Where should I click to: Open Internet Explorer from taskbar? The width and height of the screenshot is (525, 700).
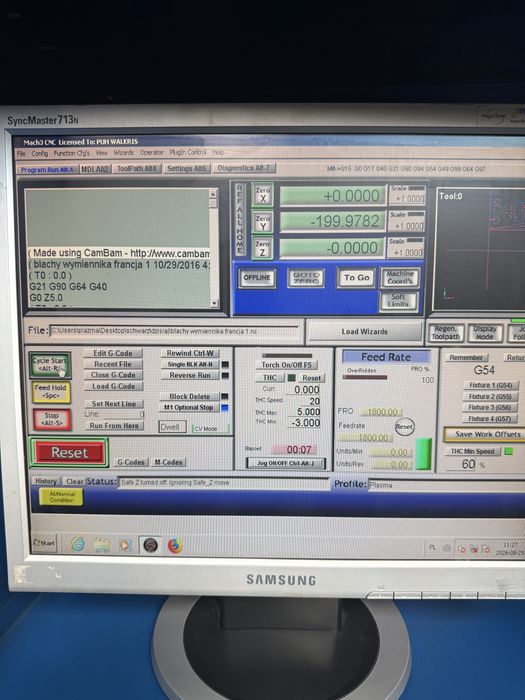tap(78, 544)
